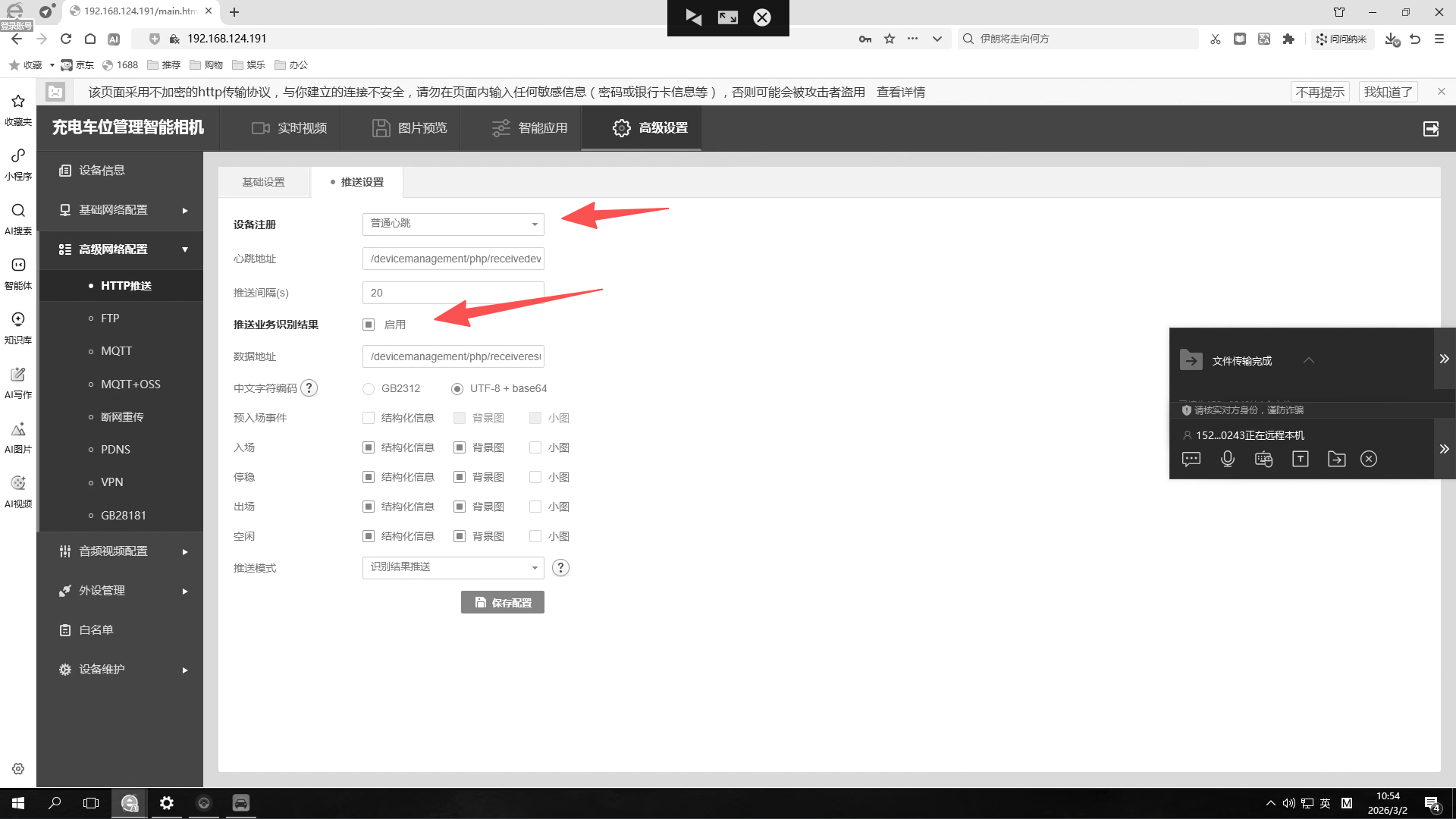1456x819 pixels.
Task: Click the file transfer folder icon in the remote panel
Action: point(1337,459)
